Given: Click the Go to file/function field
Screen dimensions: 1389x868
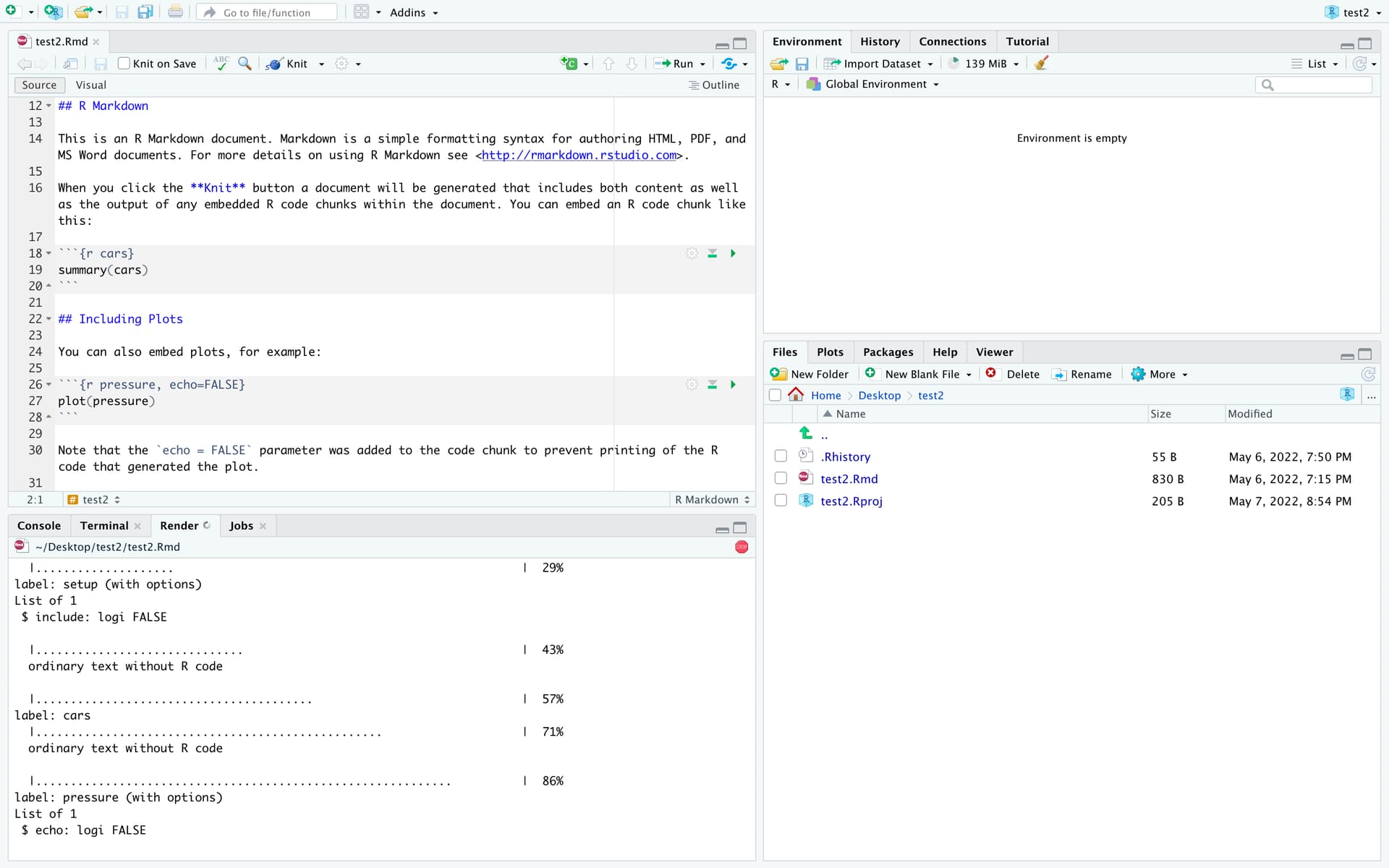Looking at the screenshot, I should click(266, 12).
